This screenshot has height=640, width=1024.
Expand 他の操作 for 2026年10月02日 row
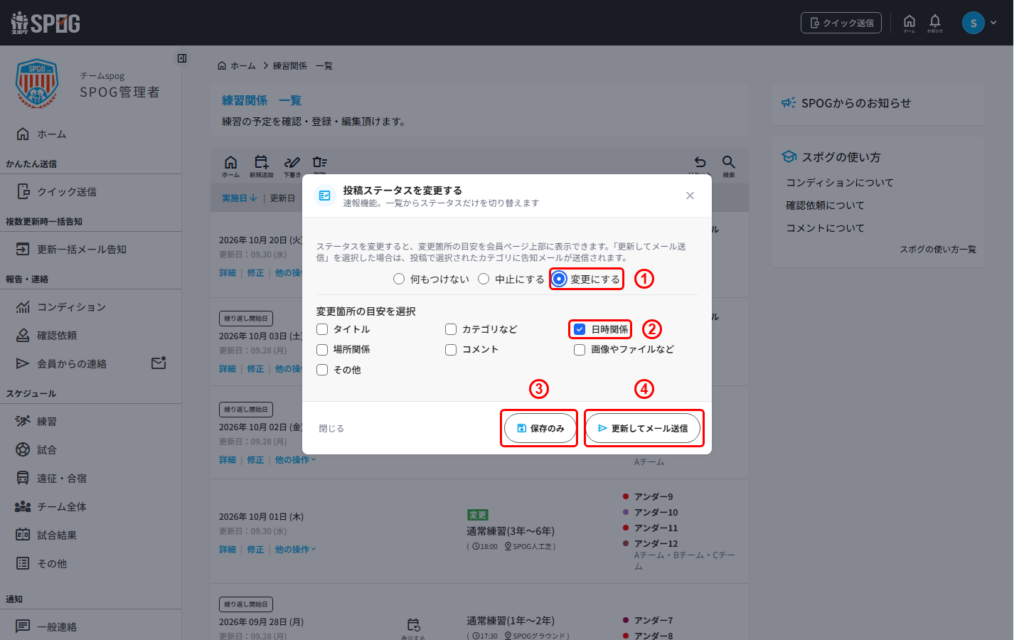(295, 460)
